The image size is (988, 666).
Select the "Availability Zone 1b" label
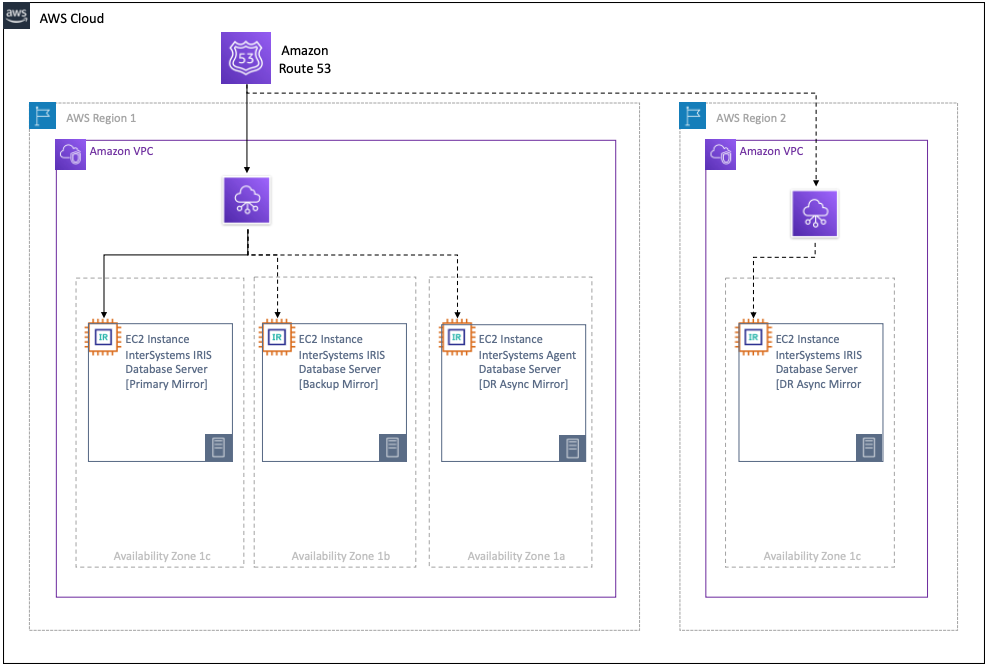pos(335,556)
